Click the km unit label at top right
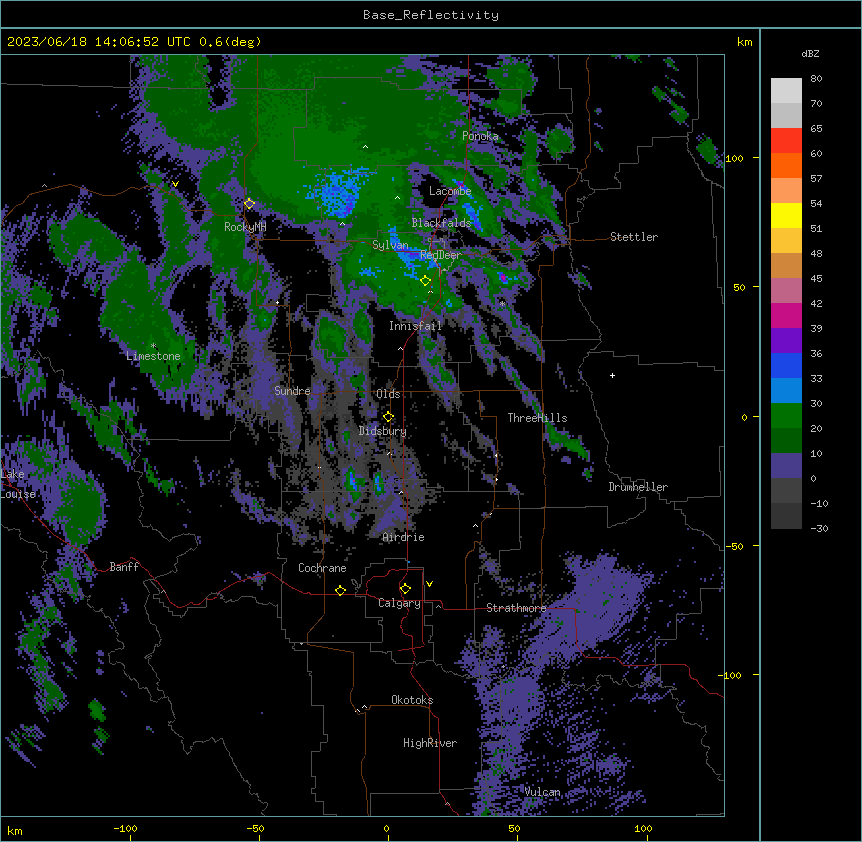This screenshot has height=842, width=862. pyautogui.click(x=744, y=42)
